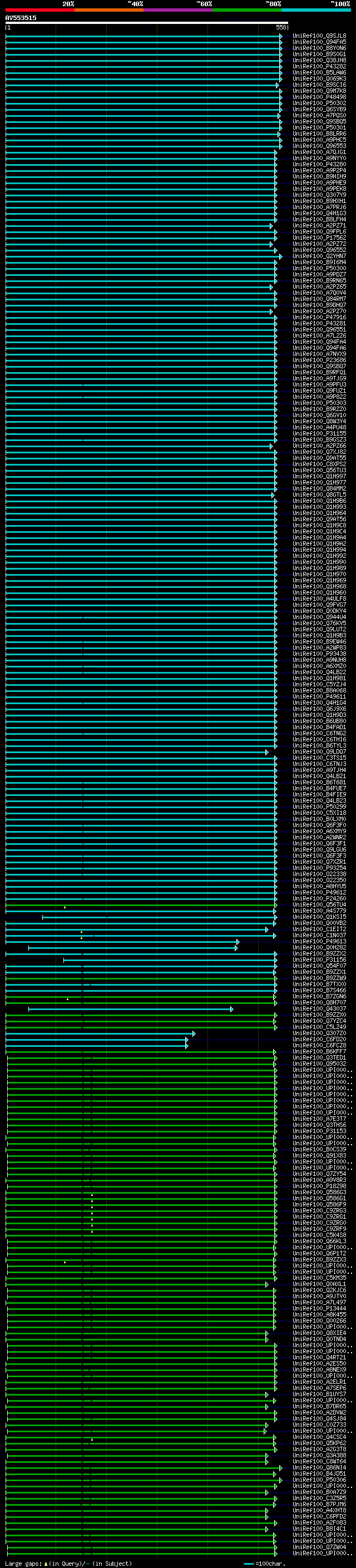356x1568 pixels.
Task: Select the UniRef100_P13444 label
Action: tap(319, 1308)
